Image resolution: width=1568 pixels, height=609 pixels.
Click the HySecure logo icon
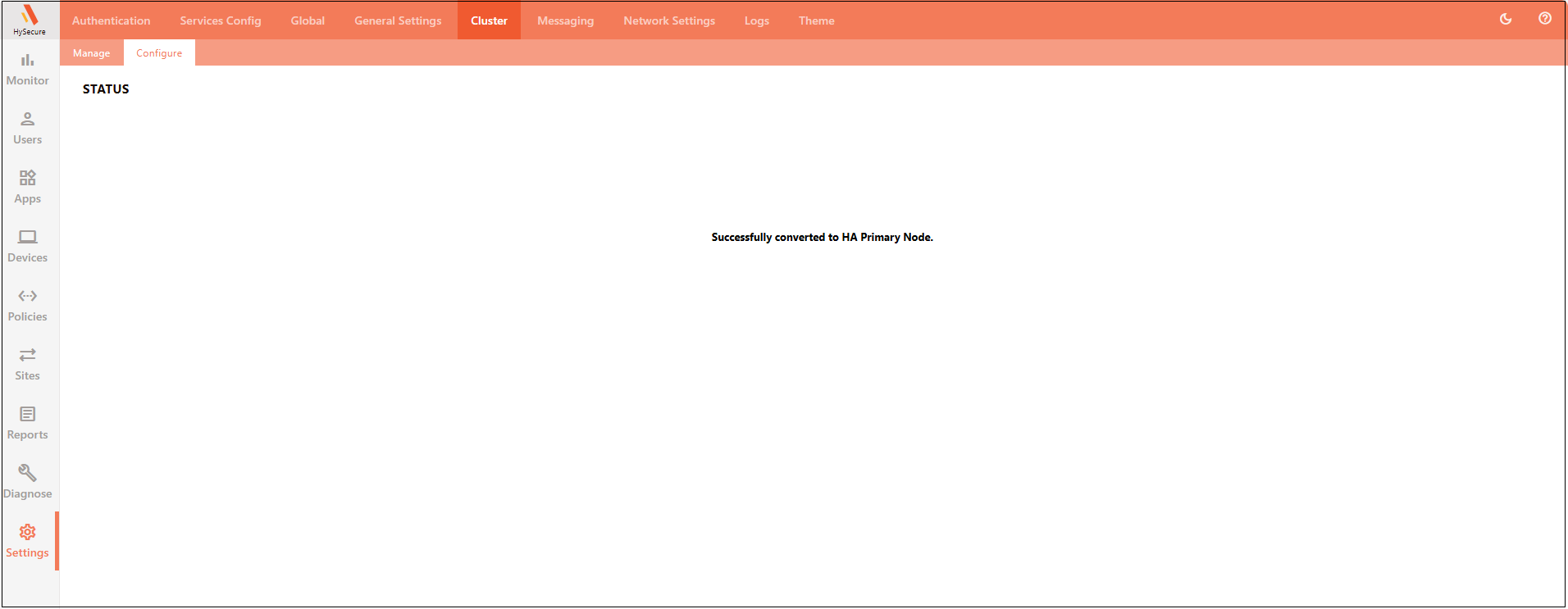coord(30,16)
